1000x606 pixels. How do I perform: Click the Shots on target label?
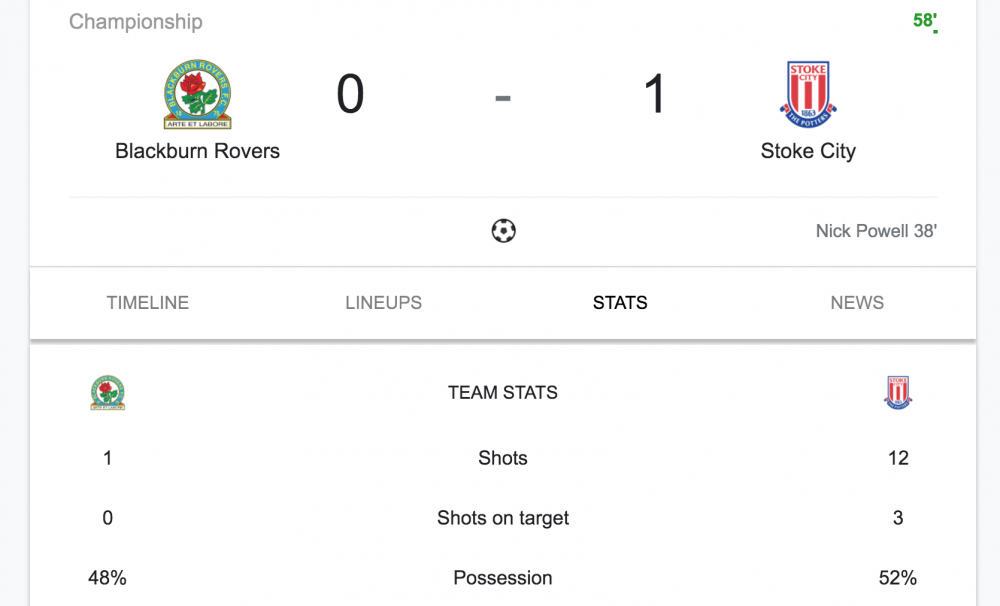[503, 518]
